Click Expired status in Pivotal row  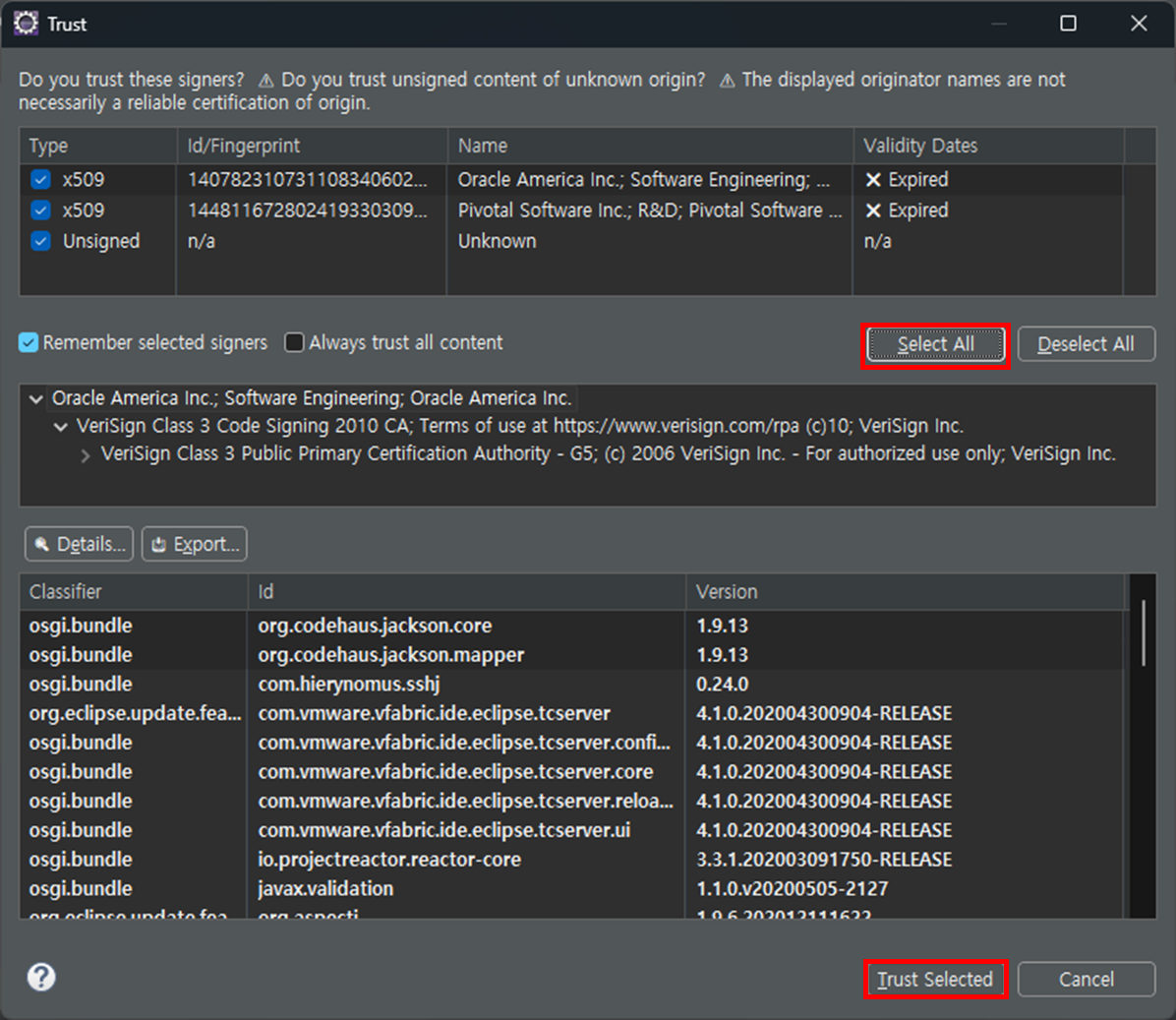coord(907,210)
